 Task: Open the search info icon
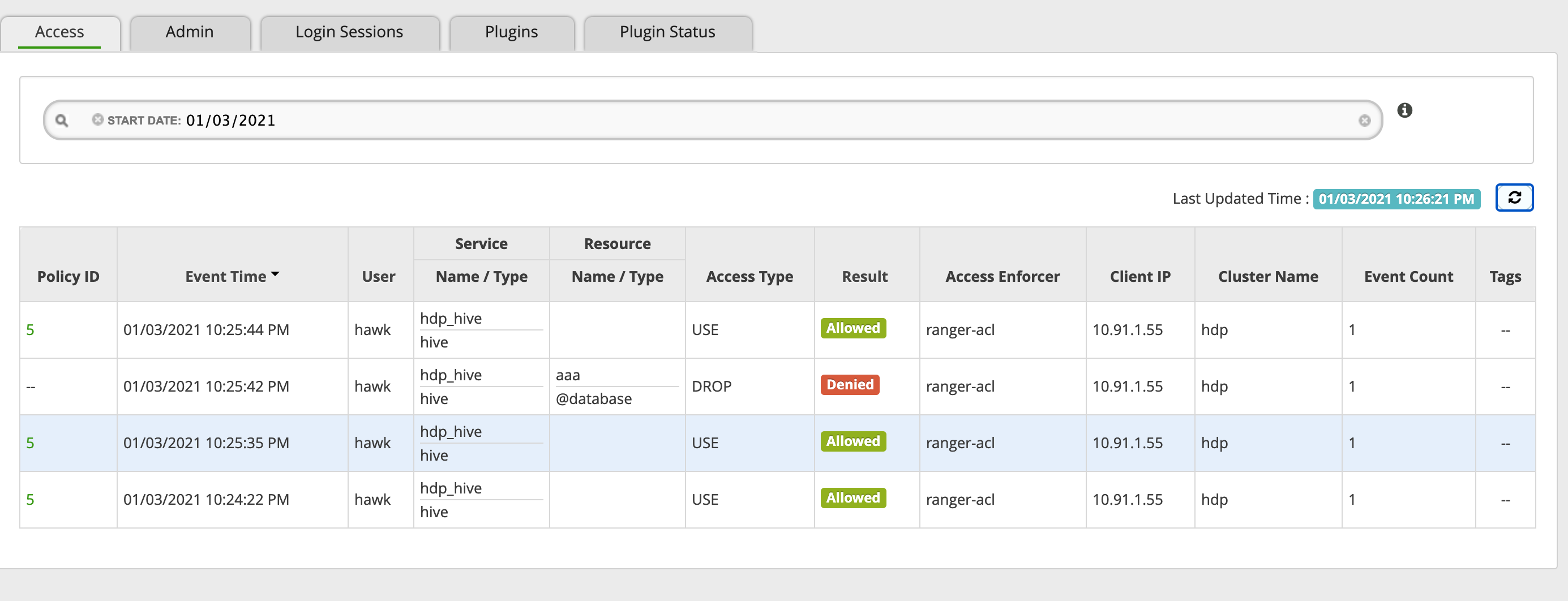pyautogui.click(x=1404, y=111)
